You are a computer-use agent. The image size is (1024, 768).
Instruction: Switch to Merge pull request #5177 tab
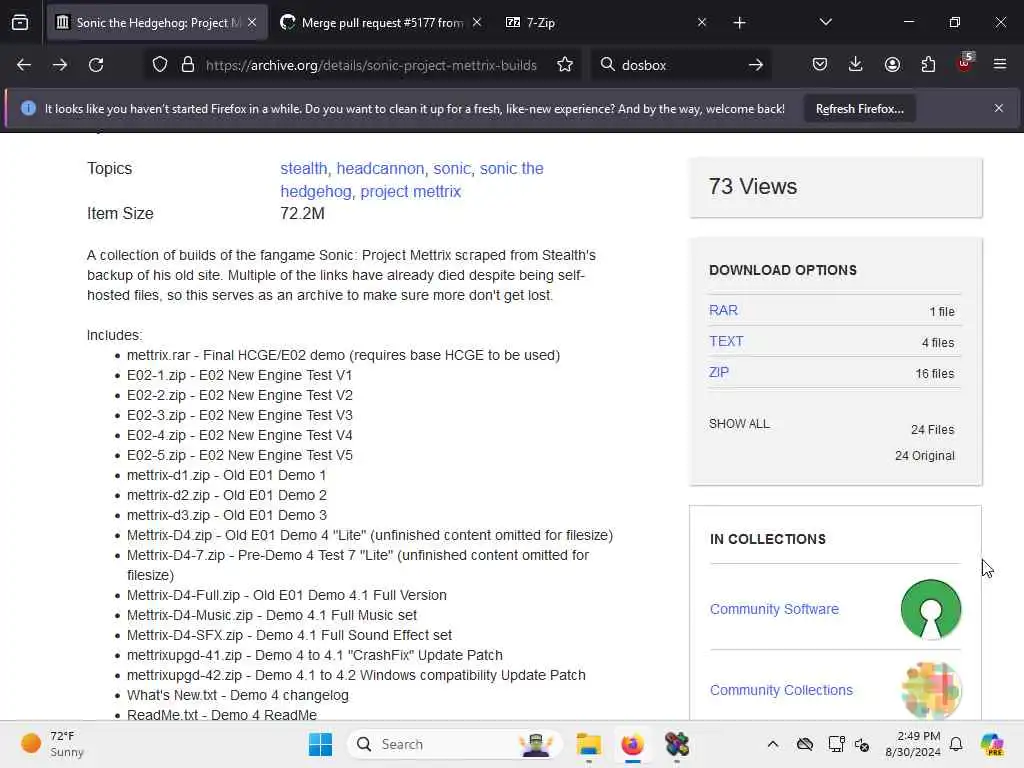click(381, 23)
